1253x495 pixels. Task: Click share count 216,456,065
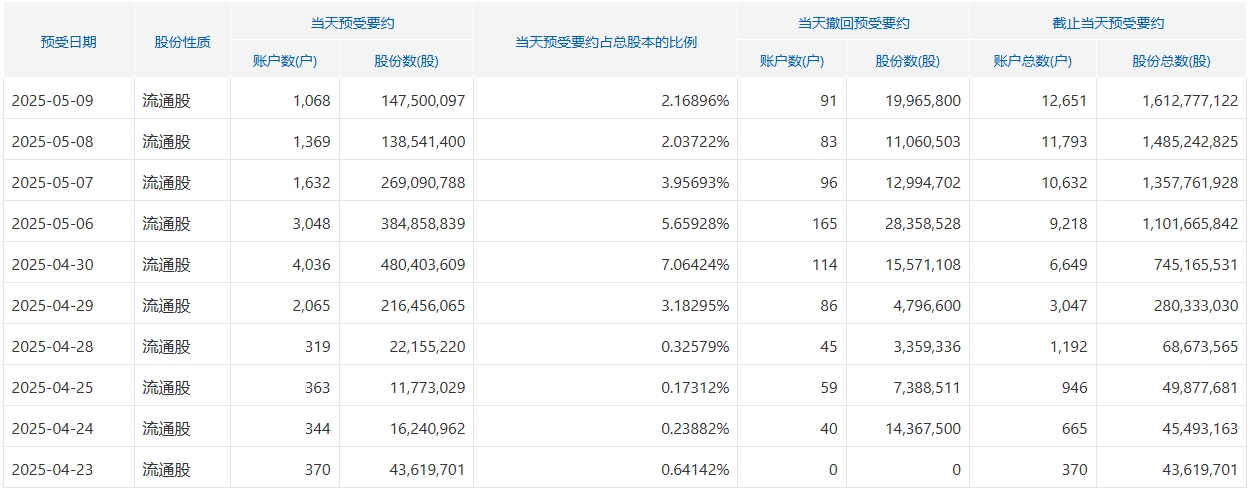click(424, 306)
